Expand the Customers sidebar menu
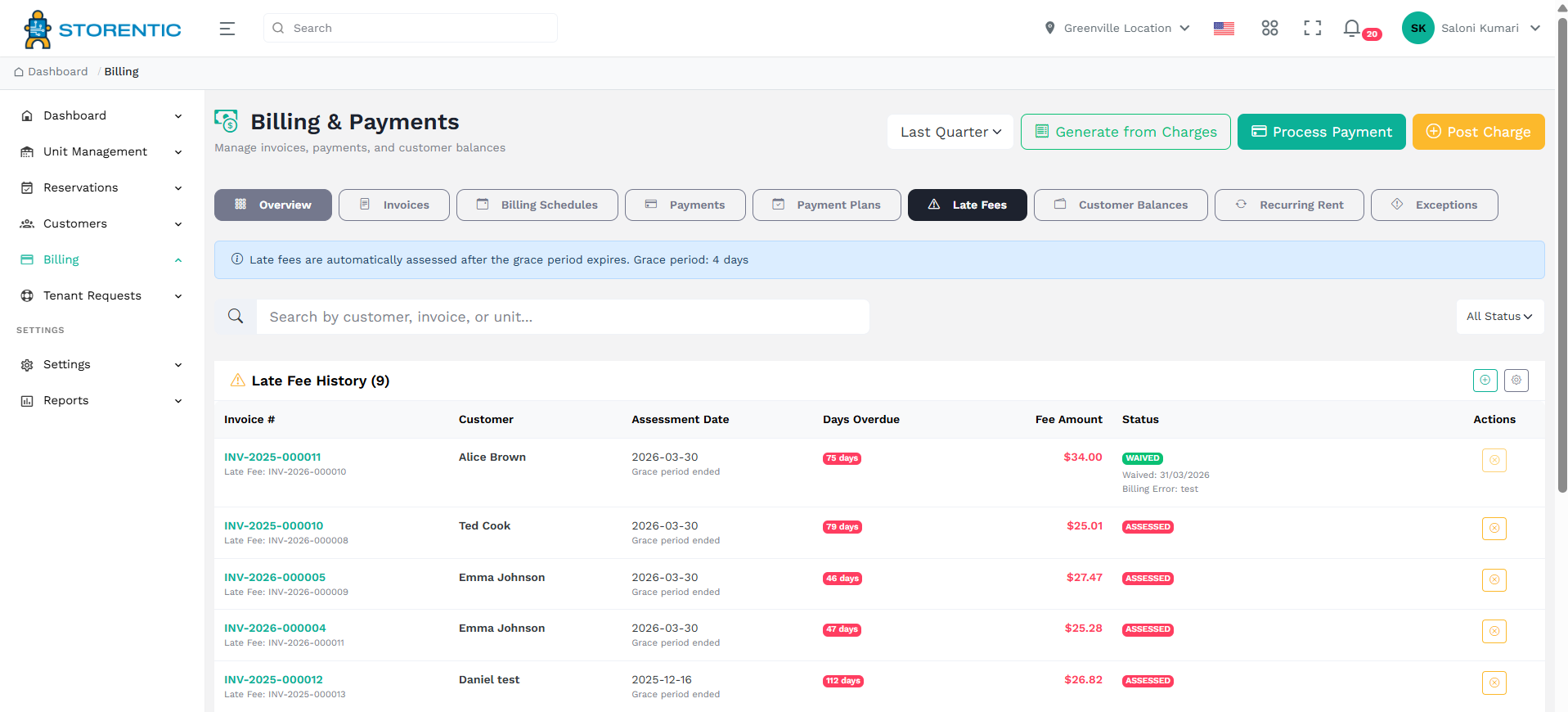Viewport: 1568px width, 712px height. coord(101,224)
